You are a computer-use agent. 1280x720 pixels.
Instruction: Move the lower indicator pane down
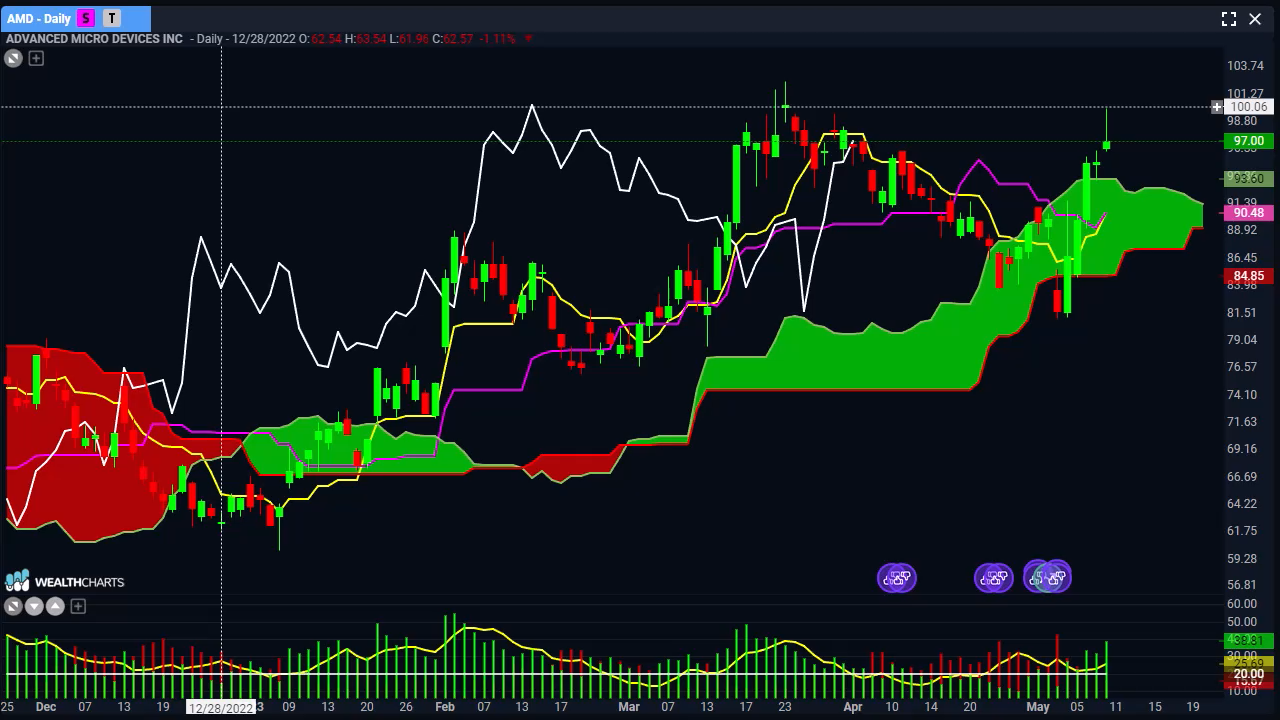tap(34, 606)
